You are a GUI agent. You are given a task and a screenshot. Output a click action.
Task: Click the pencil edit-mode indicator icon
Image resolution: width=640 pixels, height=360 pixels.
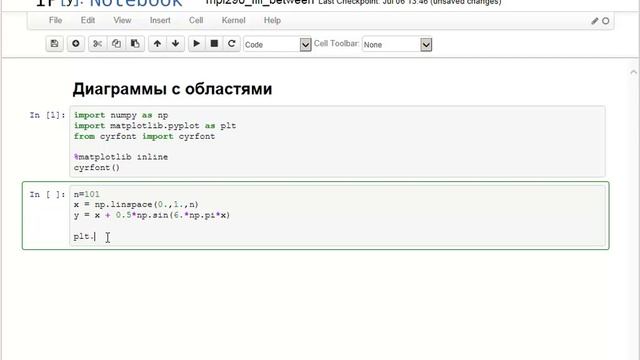(594, 21)
